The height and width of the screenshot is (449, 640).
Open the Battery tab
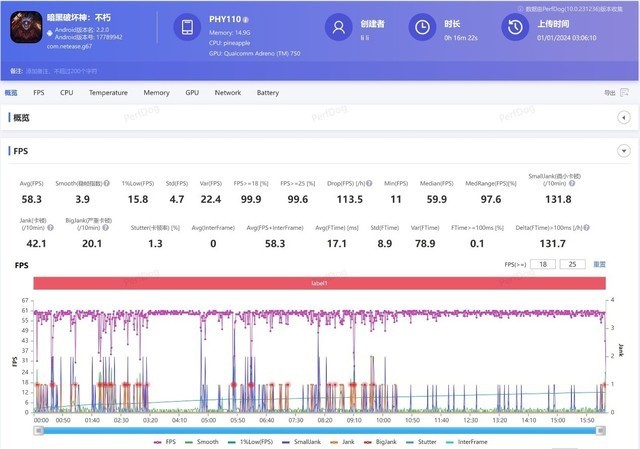tap(267, 93)
